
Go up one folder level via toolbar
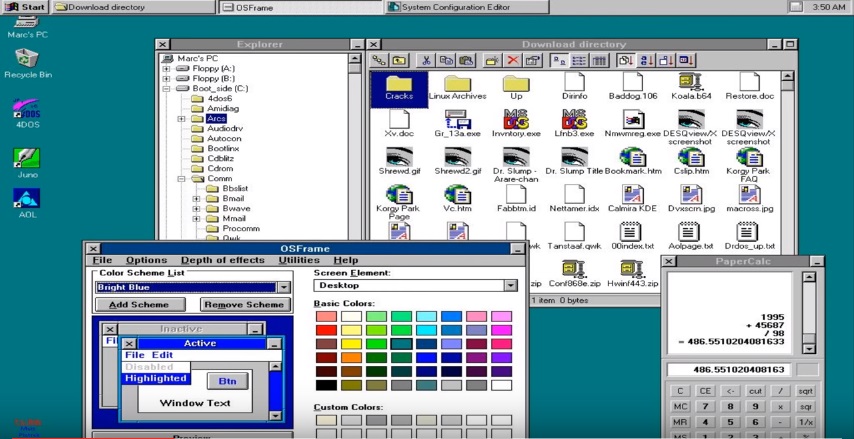(399, 60)
